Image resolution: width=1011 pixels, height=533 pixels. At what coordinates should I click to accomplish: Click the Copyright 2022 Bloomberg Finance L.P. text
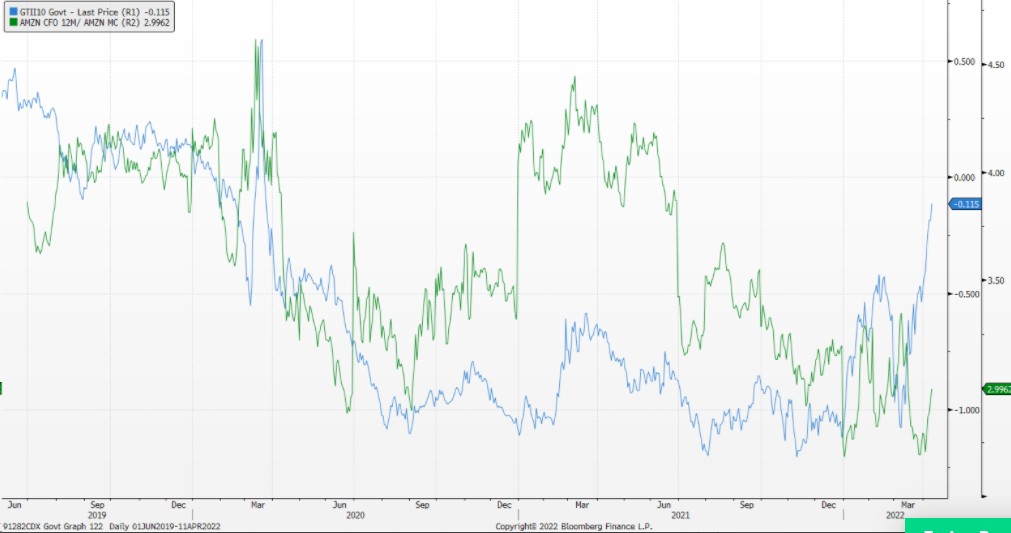(574, 527)
